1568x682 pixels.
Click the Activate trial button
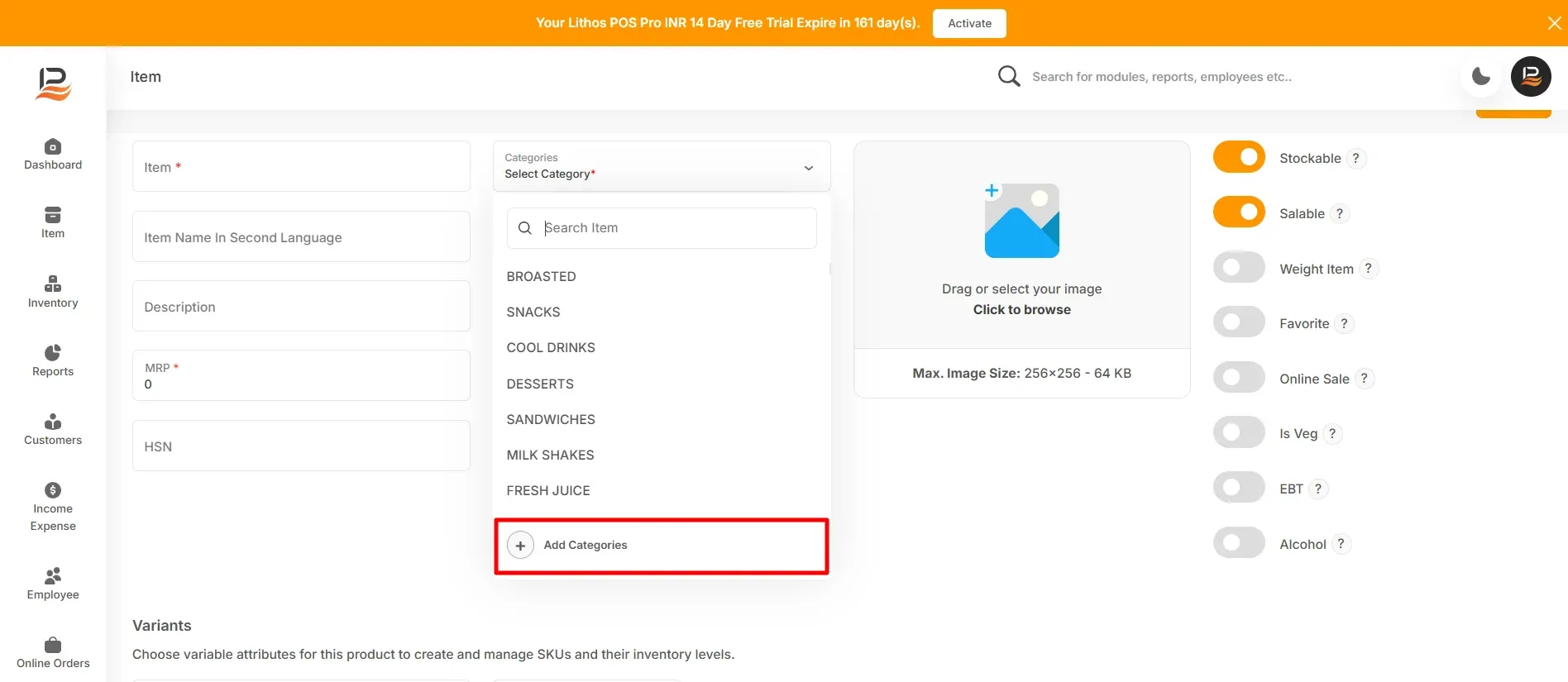coord(969,23)
